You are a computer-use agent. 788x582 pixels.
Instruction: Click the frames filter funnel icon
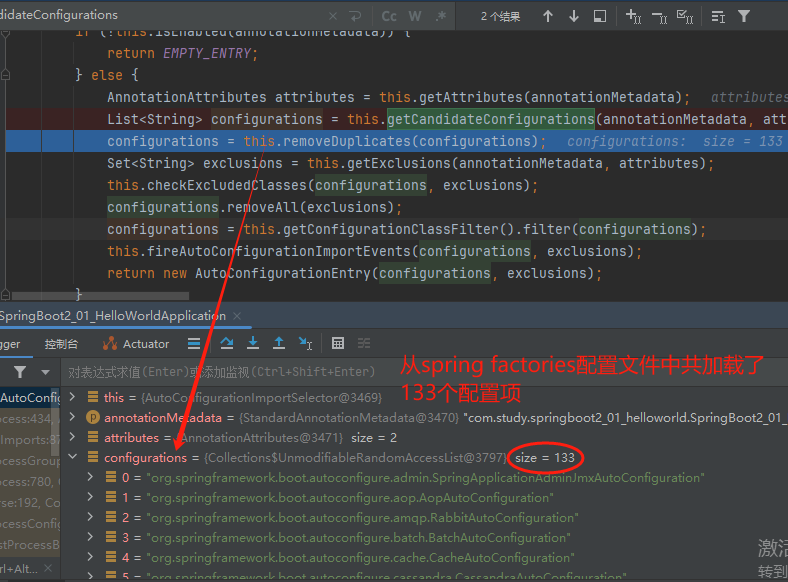pyautogui.click(x=20, y=372)
